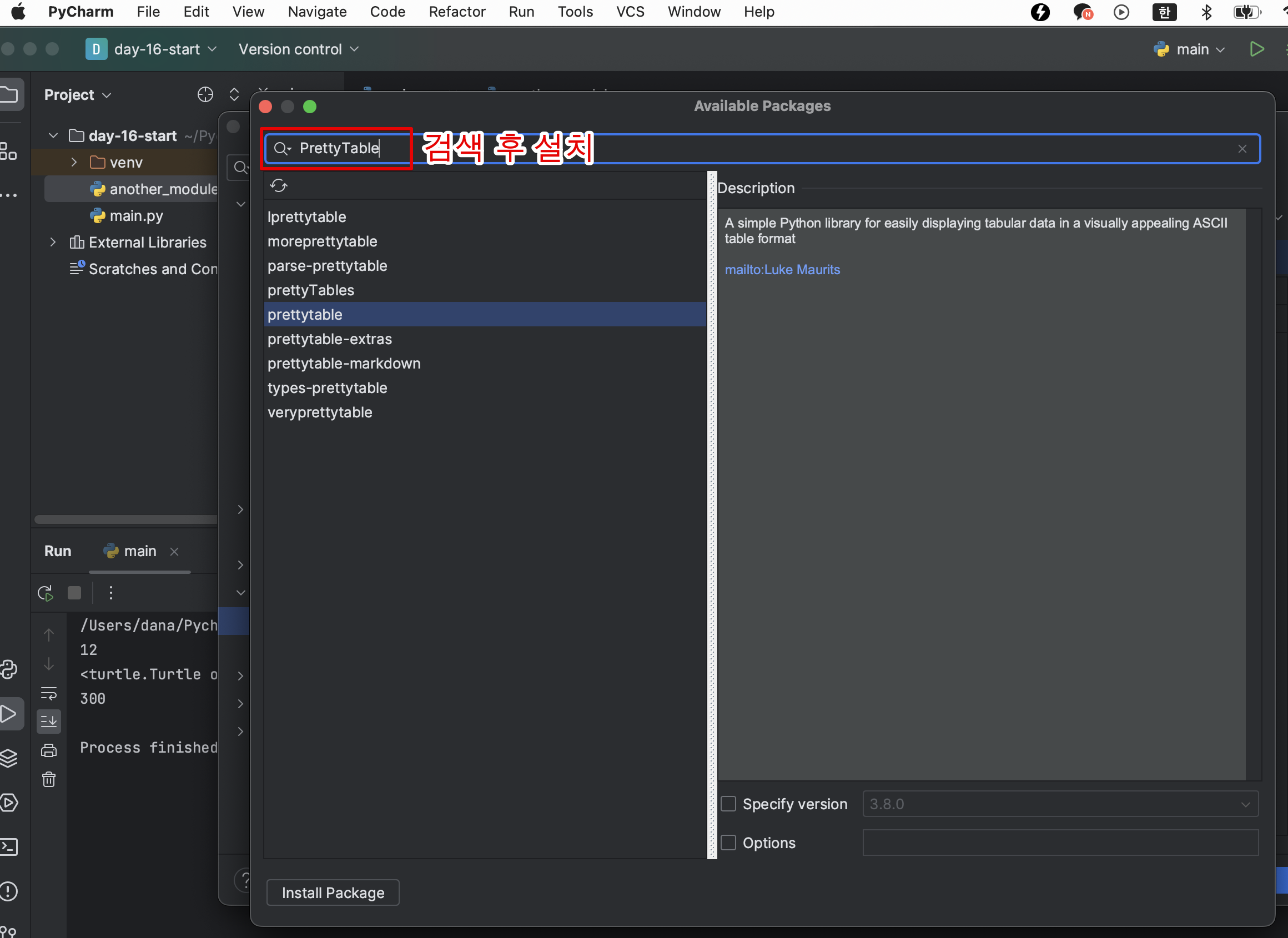This screenshot has width=1288, height=938.
Task: Open Run panel more options menu
Action: coord(110,593)
